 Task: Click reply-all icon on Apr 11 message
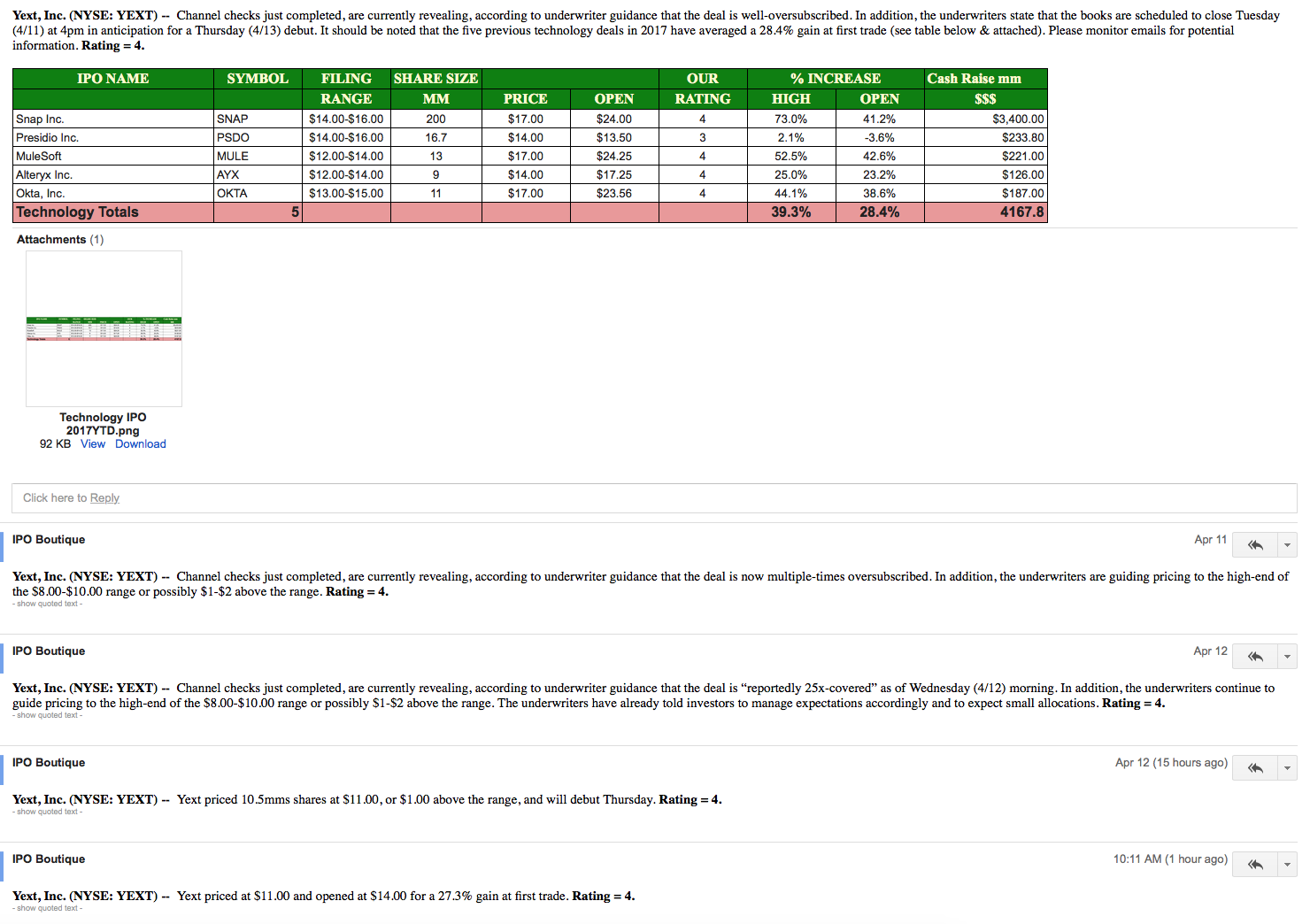pos(1254,544)
